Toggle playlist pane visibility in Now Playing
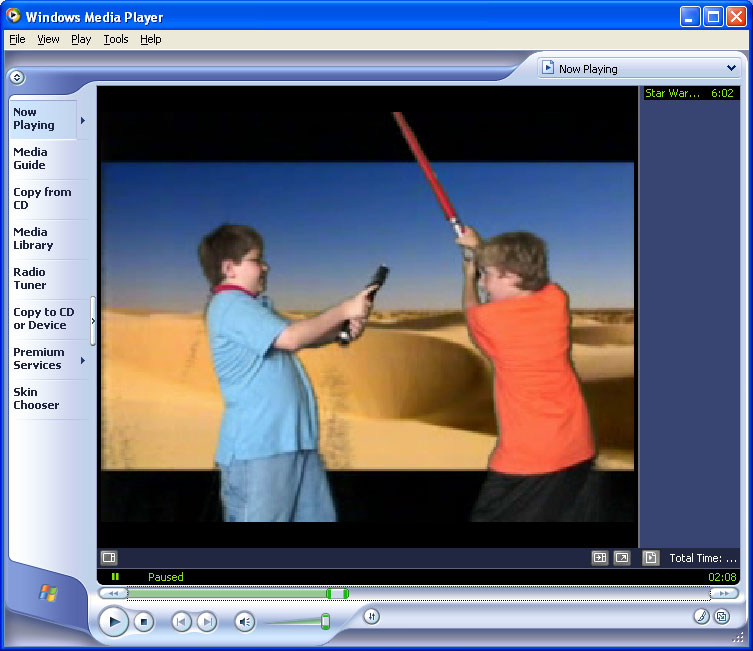 click(650, 558)
